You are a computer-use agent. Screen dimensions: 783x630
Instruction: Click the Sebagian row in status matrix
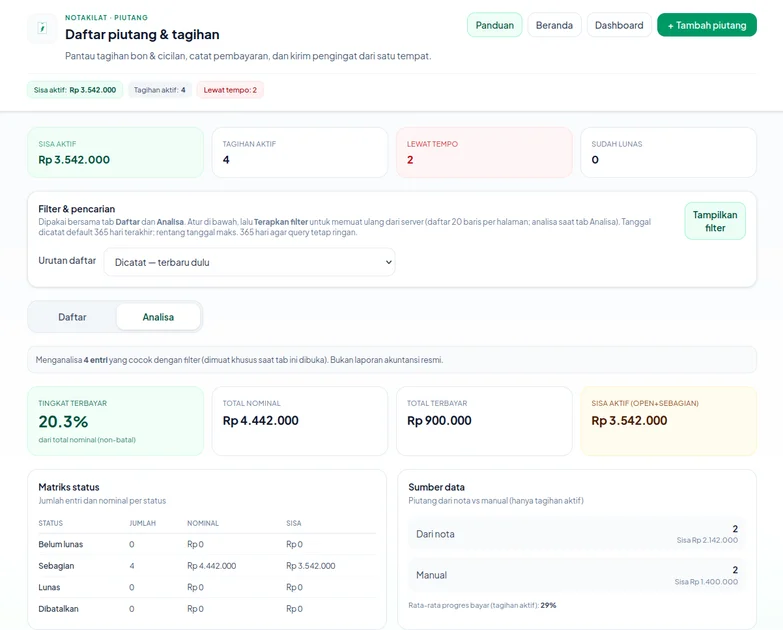click(206, 566)
